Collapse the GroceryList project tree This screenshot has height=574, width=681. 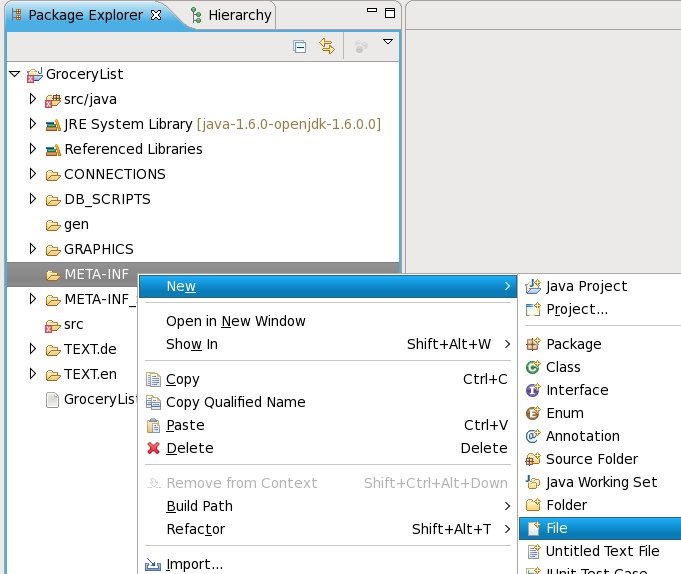(14, 74)
